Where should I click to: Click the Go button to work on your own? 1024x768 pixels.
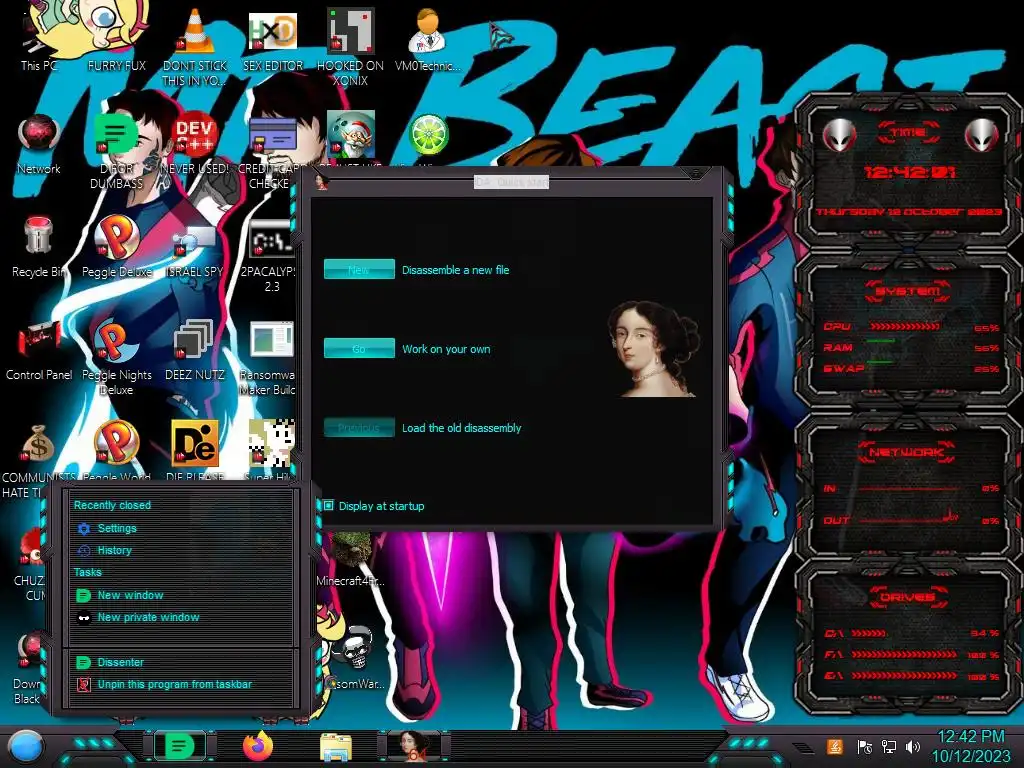coord(359,349)
